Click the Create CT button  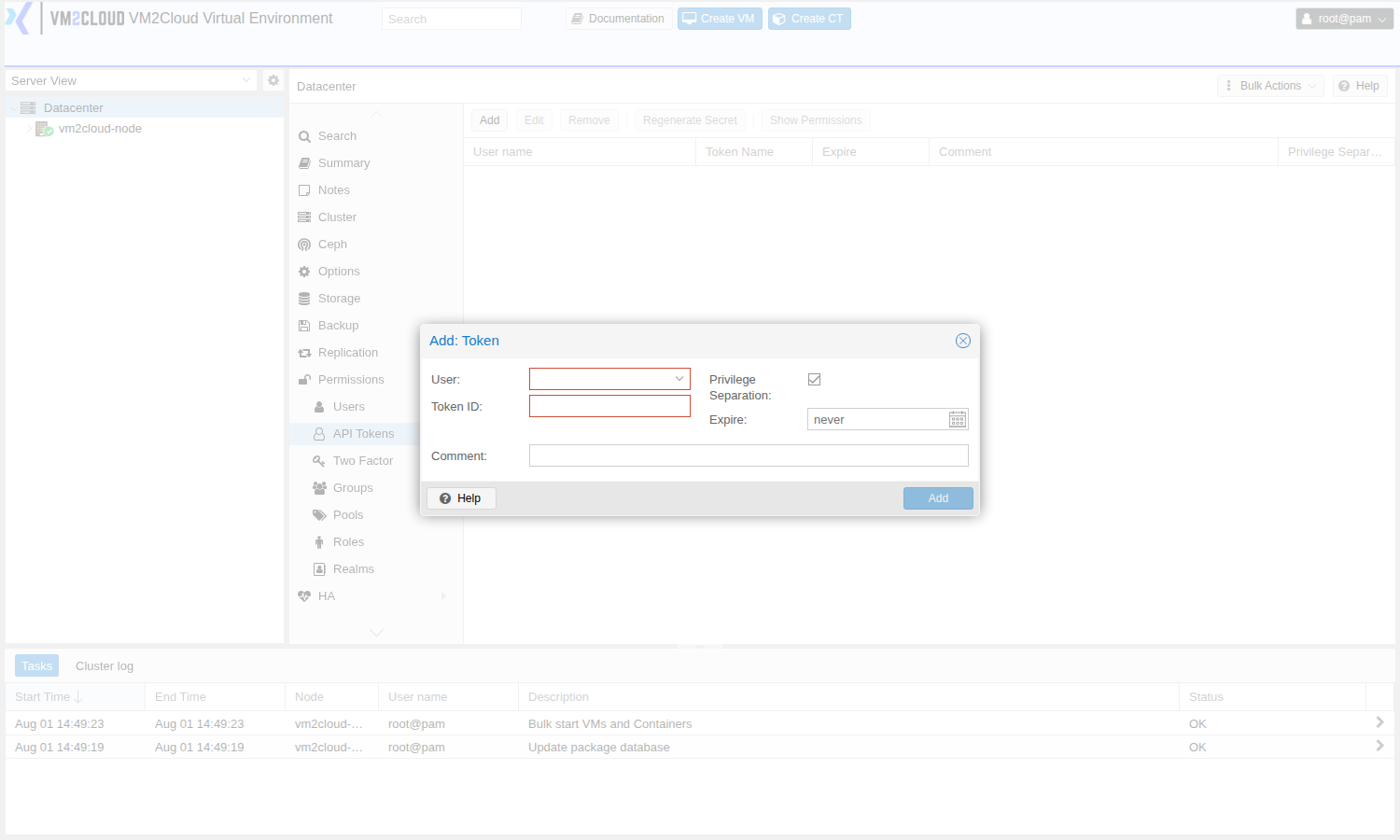pos(809,19)
